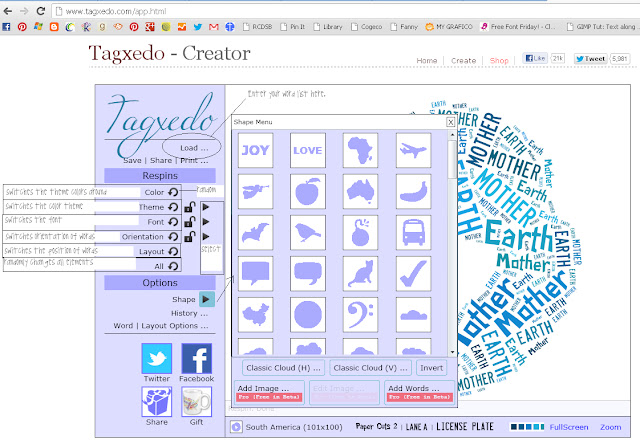Viewport: 640px width, 444px height.
Task: Click the Classic Cloud (V) button
Action: [371, 368]
